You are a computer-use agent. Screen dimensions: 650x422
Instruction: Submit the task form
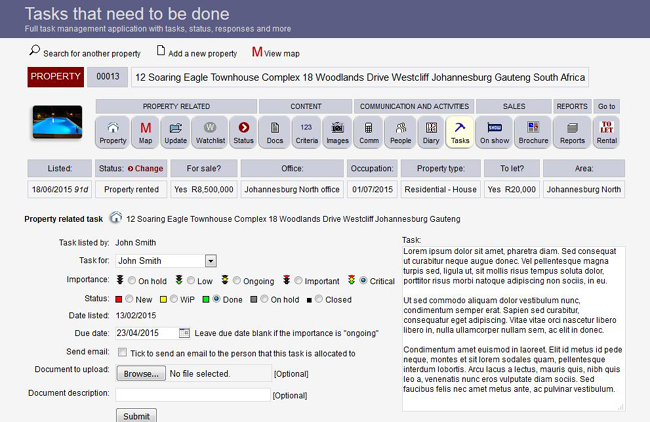tap(136, 416)
